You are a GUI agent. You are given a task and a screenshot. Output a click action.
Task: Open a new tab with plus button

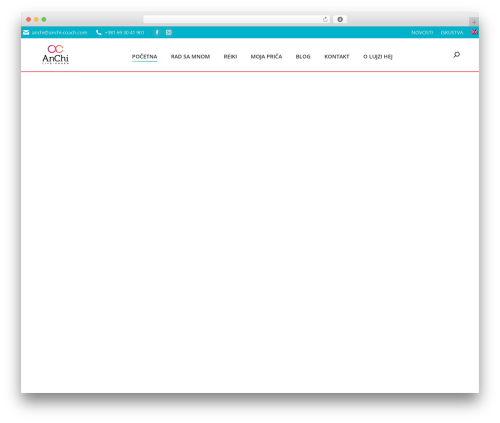(474, 22)
